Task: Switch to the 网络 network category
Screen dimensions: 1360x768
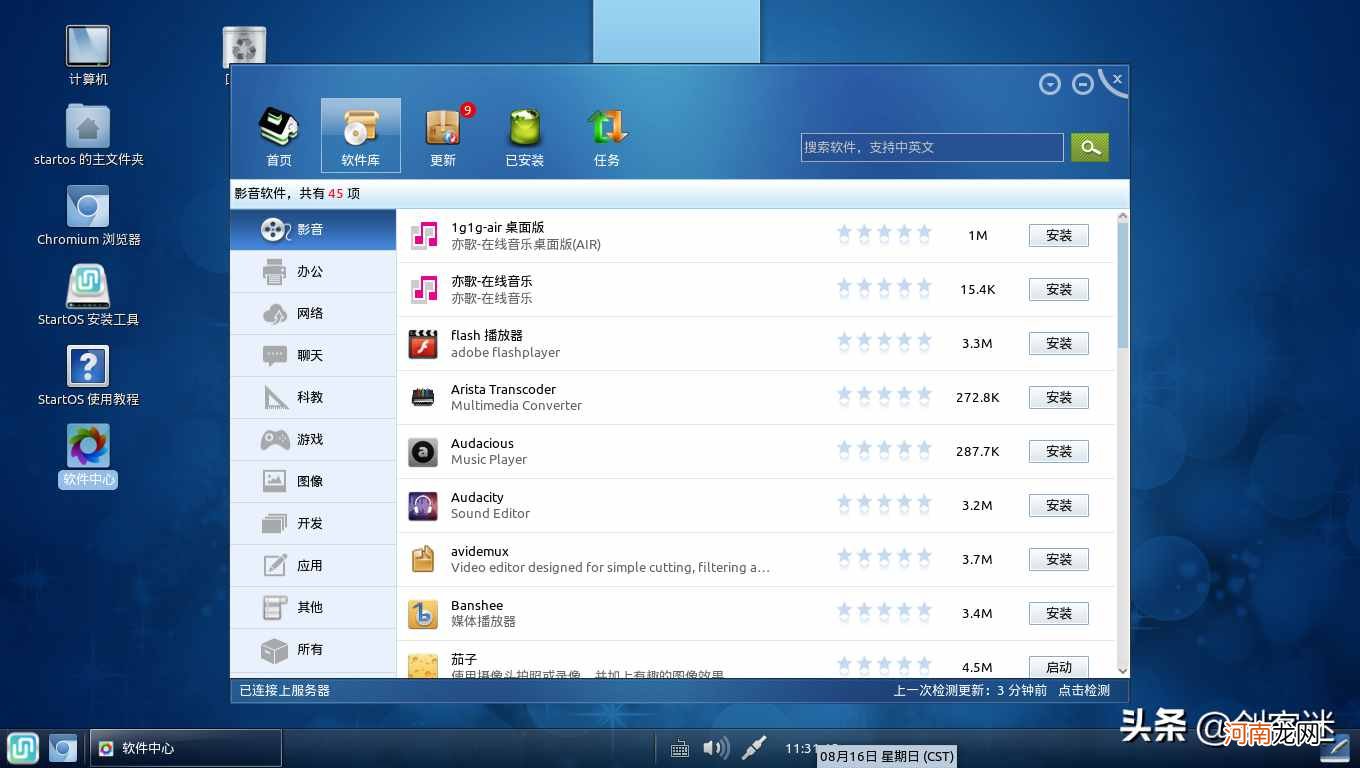Action: coord(310,313)
